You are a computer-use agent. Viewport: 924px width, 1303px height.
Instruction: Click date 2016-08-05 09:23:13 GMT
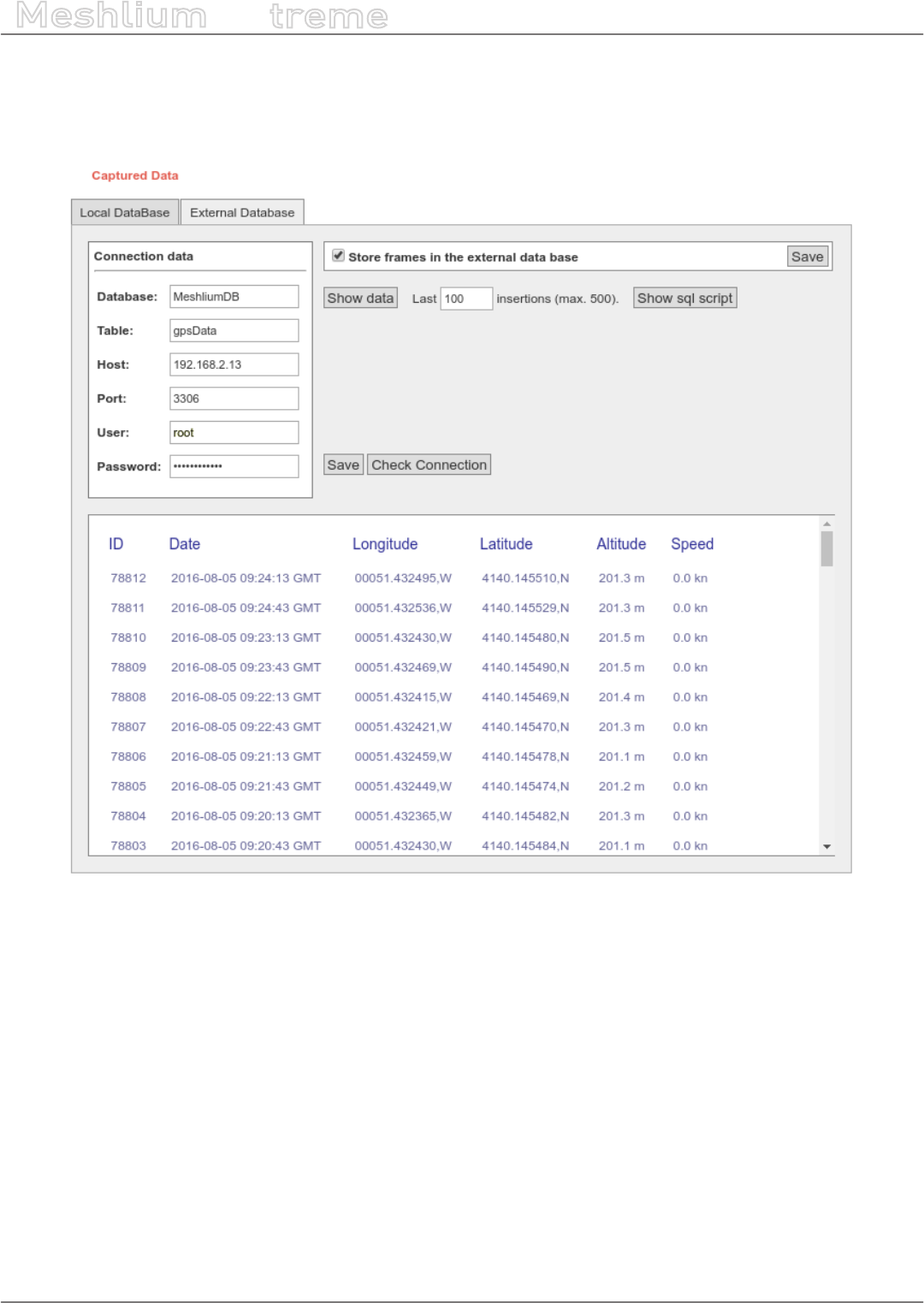coord(246,637)
